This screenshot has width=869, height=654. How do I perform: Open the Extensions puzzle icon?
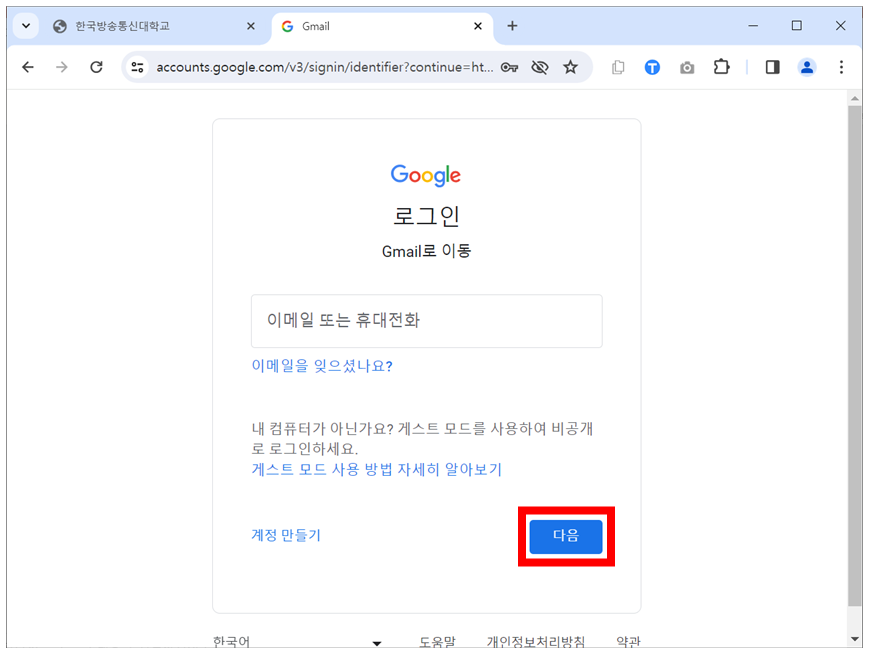click(722, 67)
